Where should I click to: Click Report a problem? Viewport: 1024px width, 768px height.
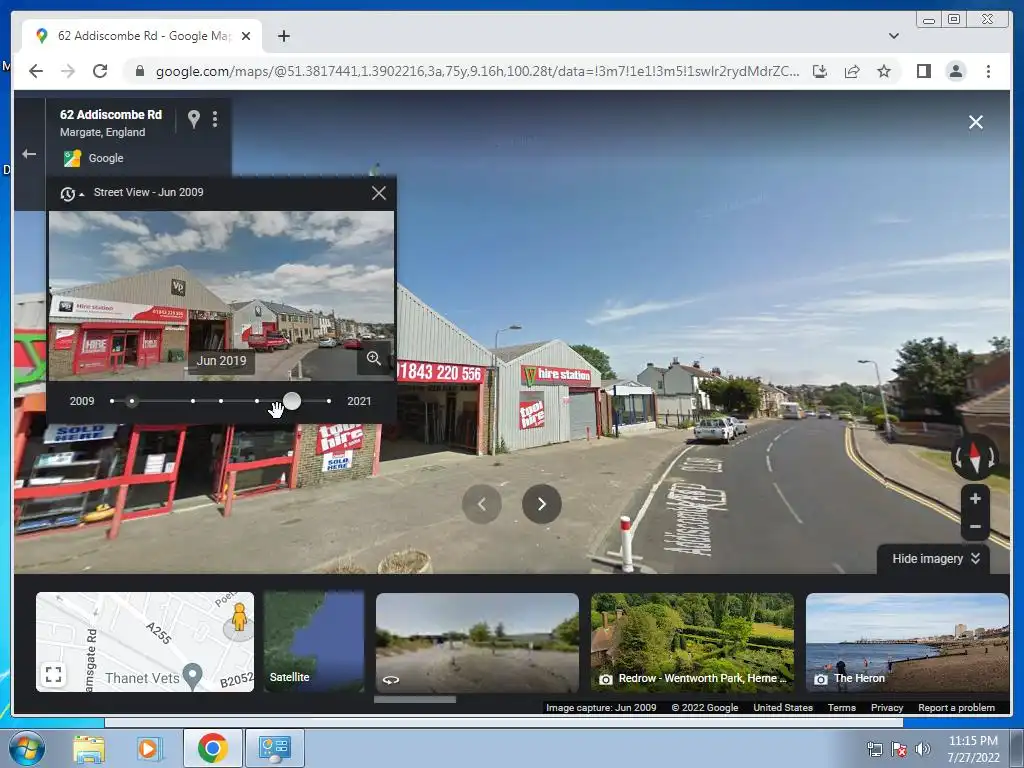[956, 708]
